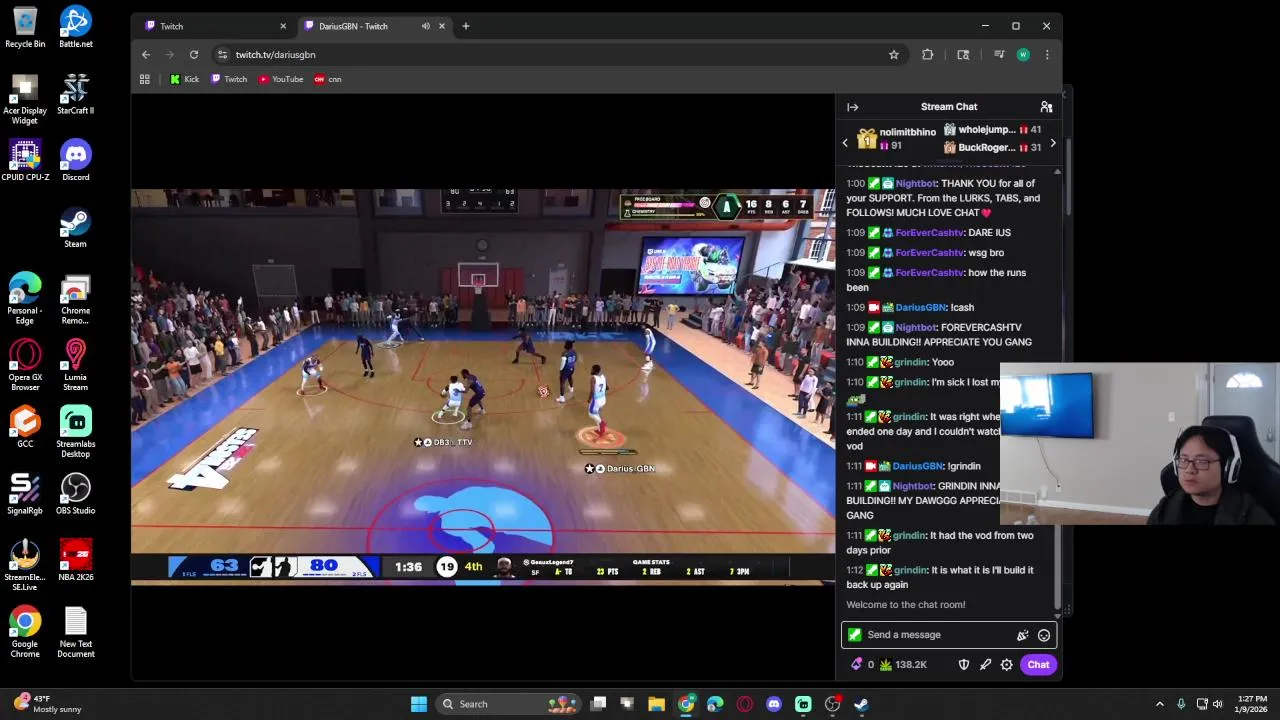Show hidden system tray icons
This screenshot has width=1280, height=720.
[1160, 704]
